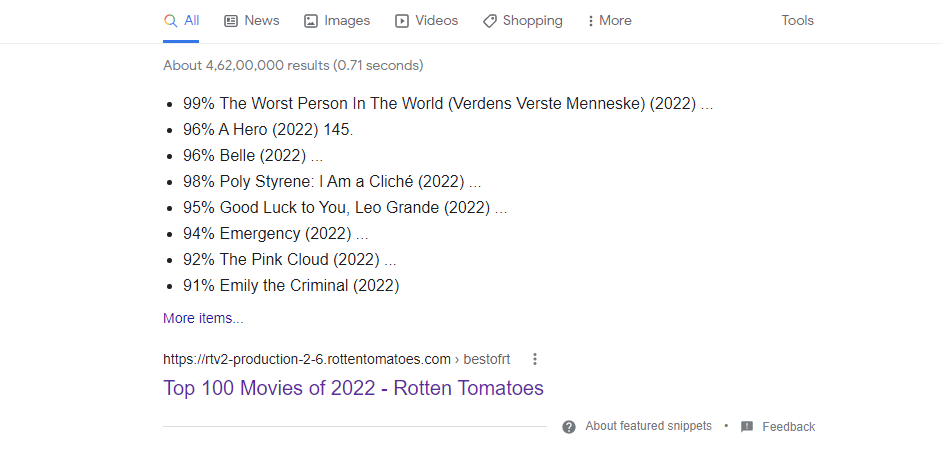947x455 pixels.
Task: Expand the More items link
Action: [203, 318]
